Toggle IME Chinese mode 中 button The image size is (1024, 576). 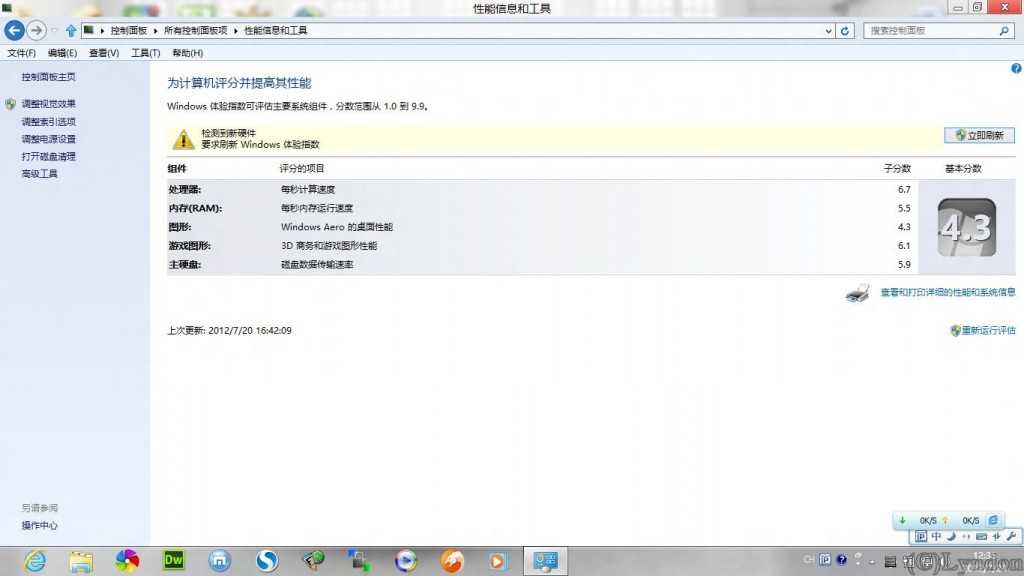pos(936,536)
